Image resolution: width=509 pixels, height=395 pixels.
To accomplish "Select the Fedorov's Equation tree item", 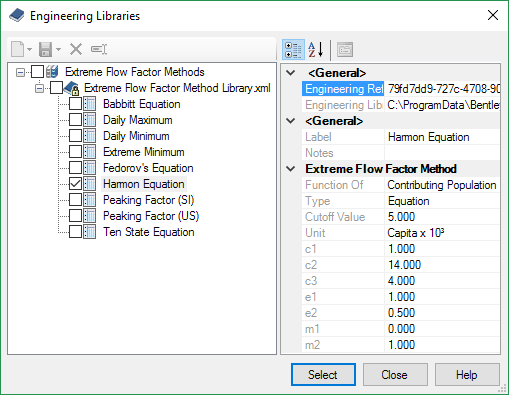I will coord(148,168).
